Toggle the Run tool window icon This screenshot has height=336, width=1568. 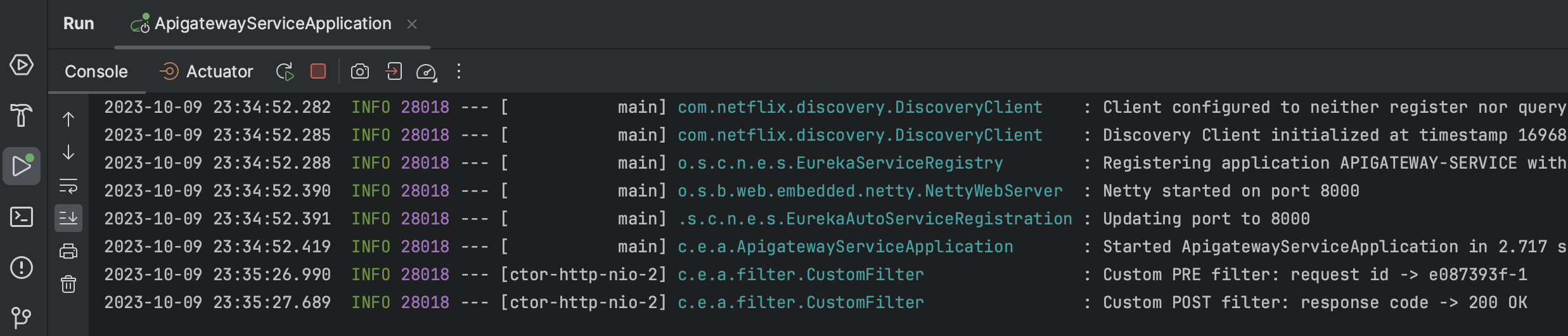tap(22, 166)
